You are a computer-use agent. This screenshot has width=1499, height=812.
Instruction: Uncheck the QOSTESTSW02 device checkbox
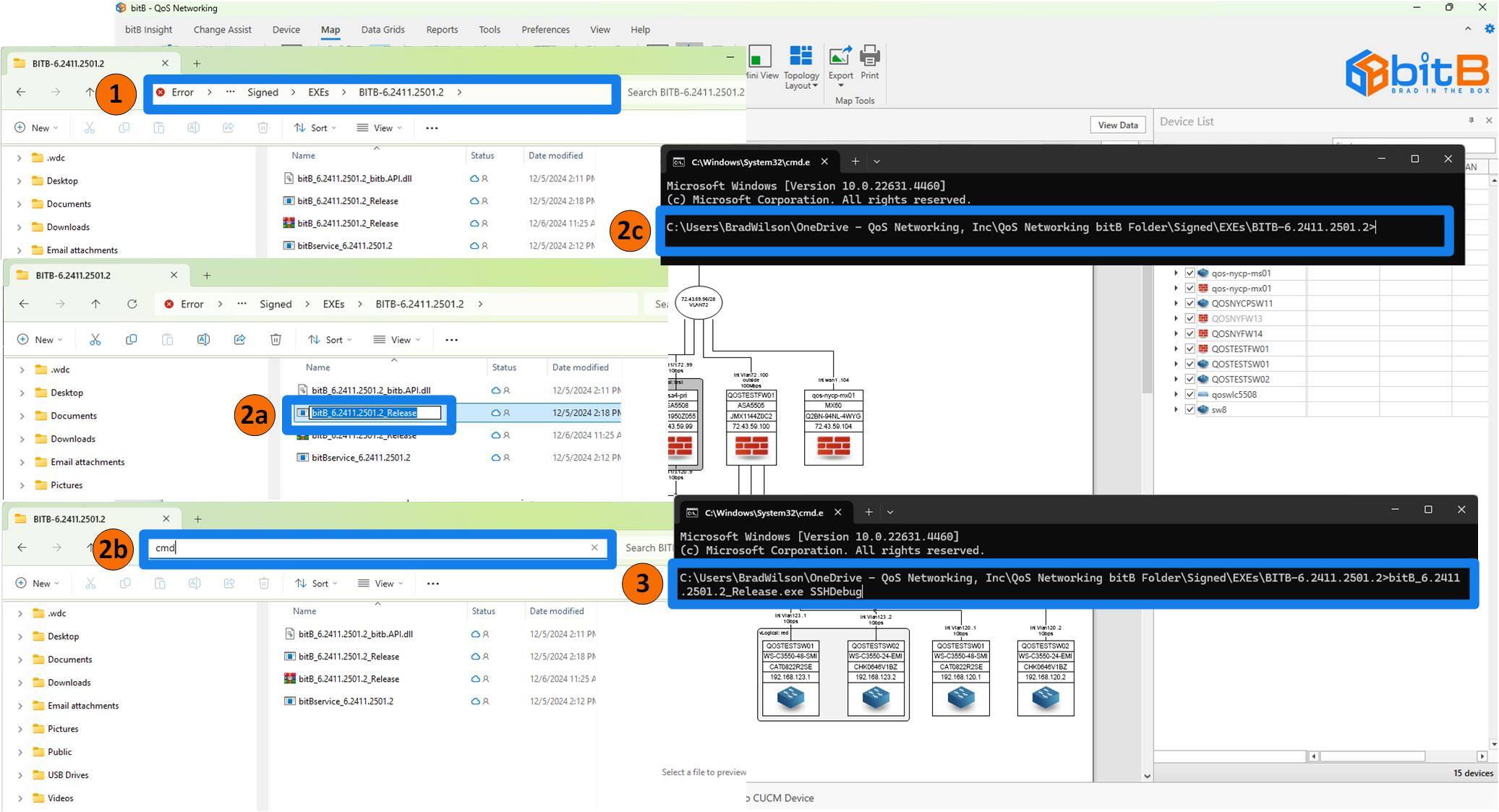pos(1190,379)
